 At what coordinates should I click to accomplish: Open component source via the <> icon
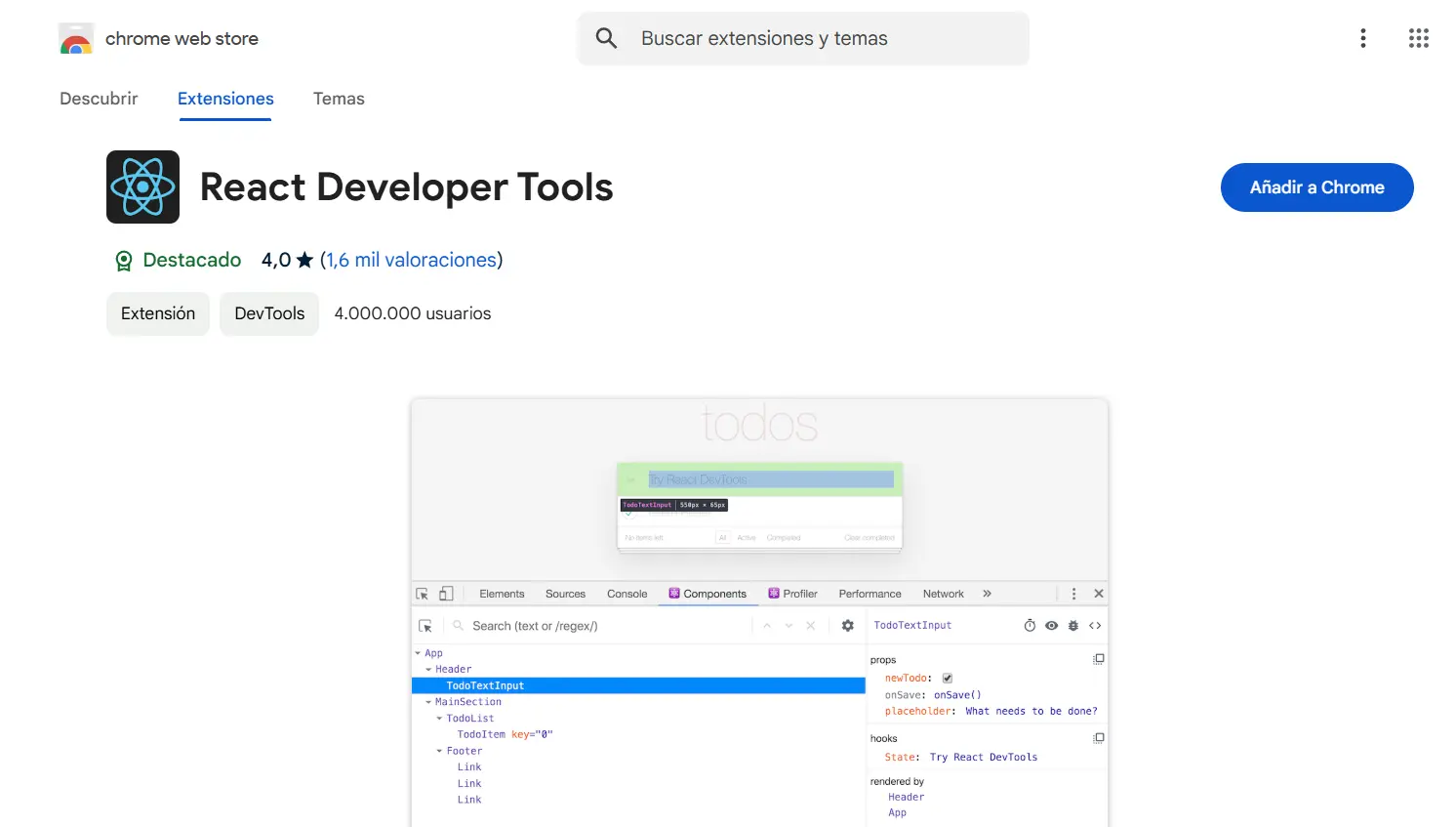1095,625
